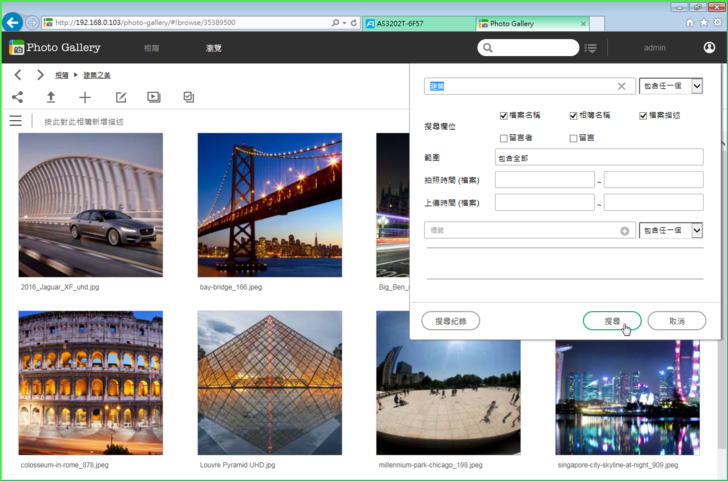Viewport: 728px width, 481px height.
Task: Uncheck the 相簿名稱 checkbox
Action: click(x=574, y=116)
